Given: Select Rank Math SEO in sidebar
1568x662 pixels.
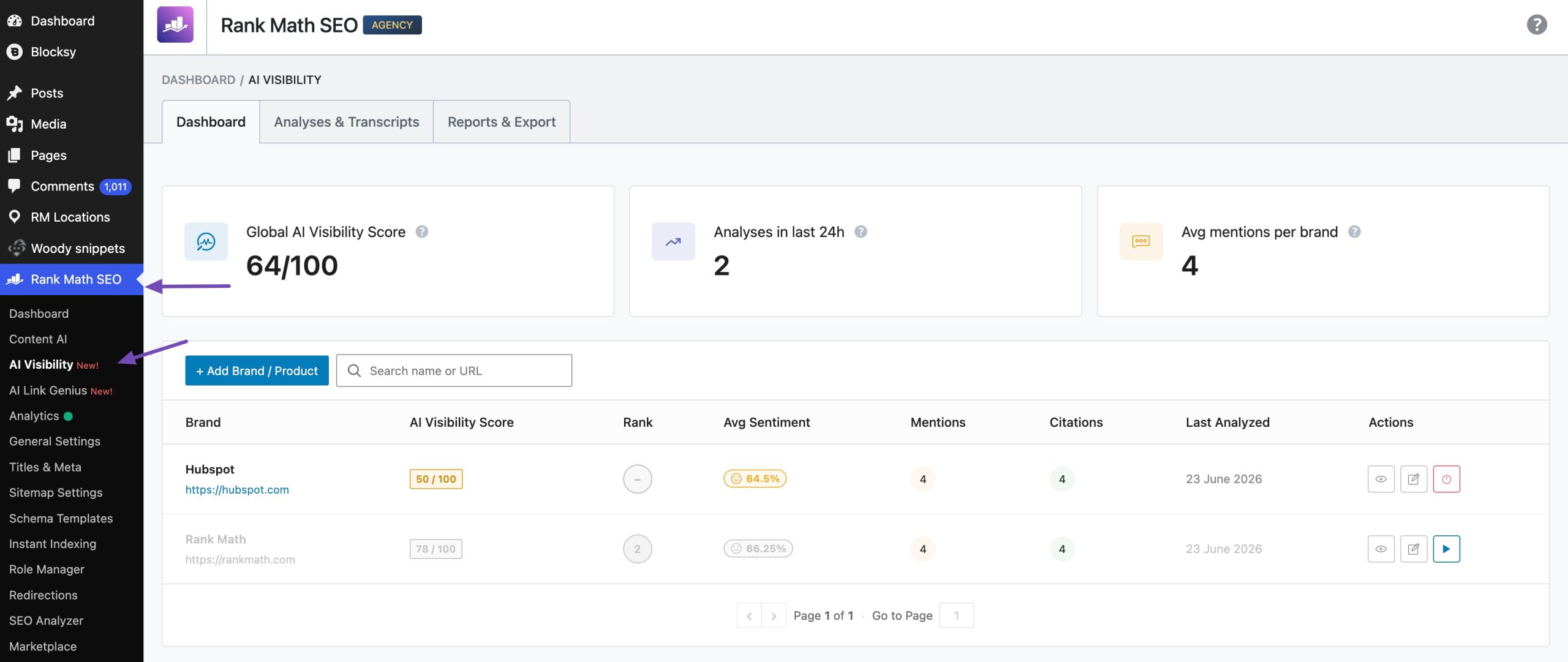Looking at the screenshot, I should 72,279.
